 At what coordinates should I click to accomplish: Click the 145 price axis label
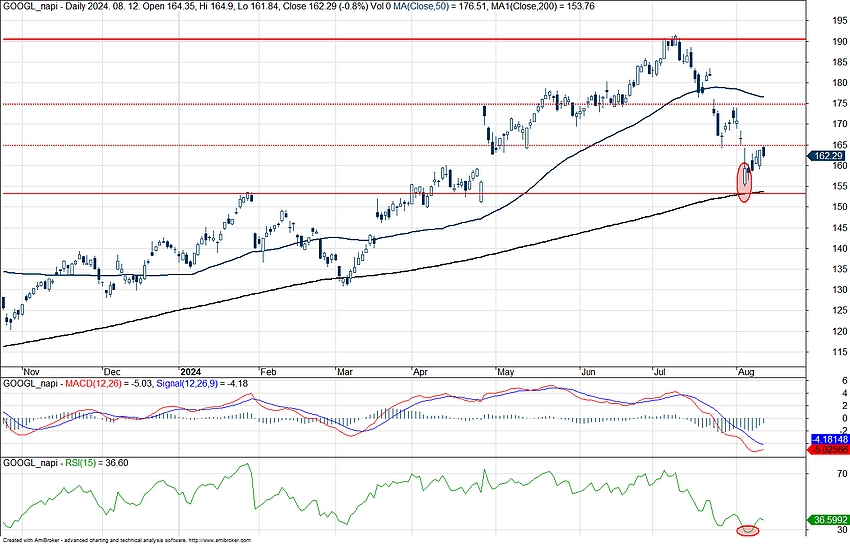click(x=839, y=228)
